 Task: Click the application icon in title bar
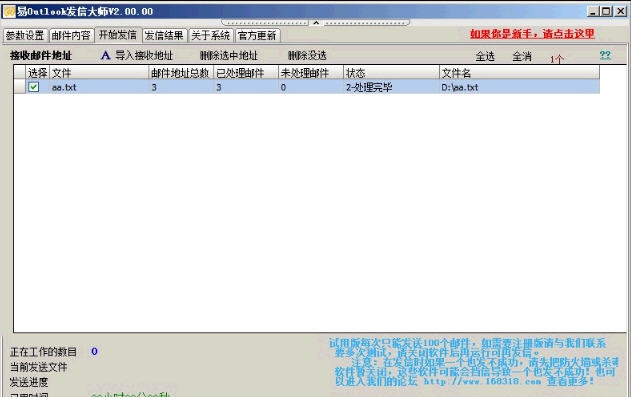point(9,11)
